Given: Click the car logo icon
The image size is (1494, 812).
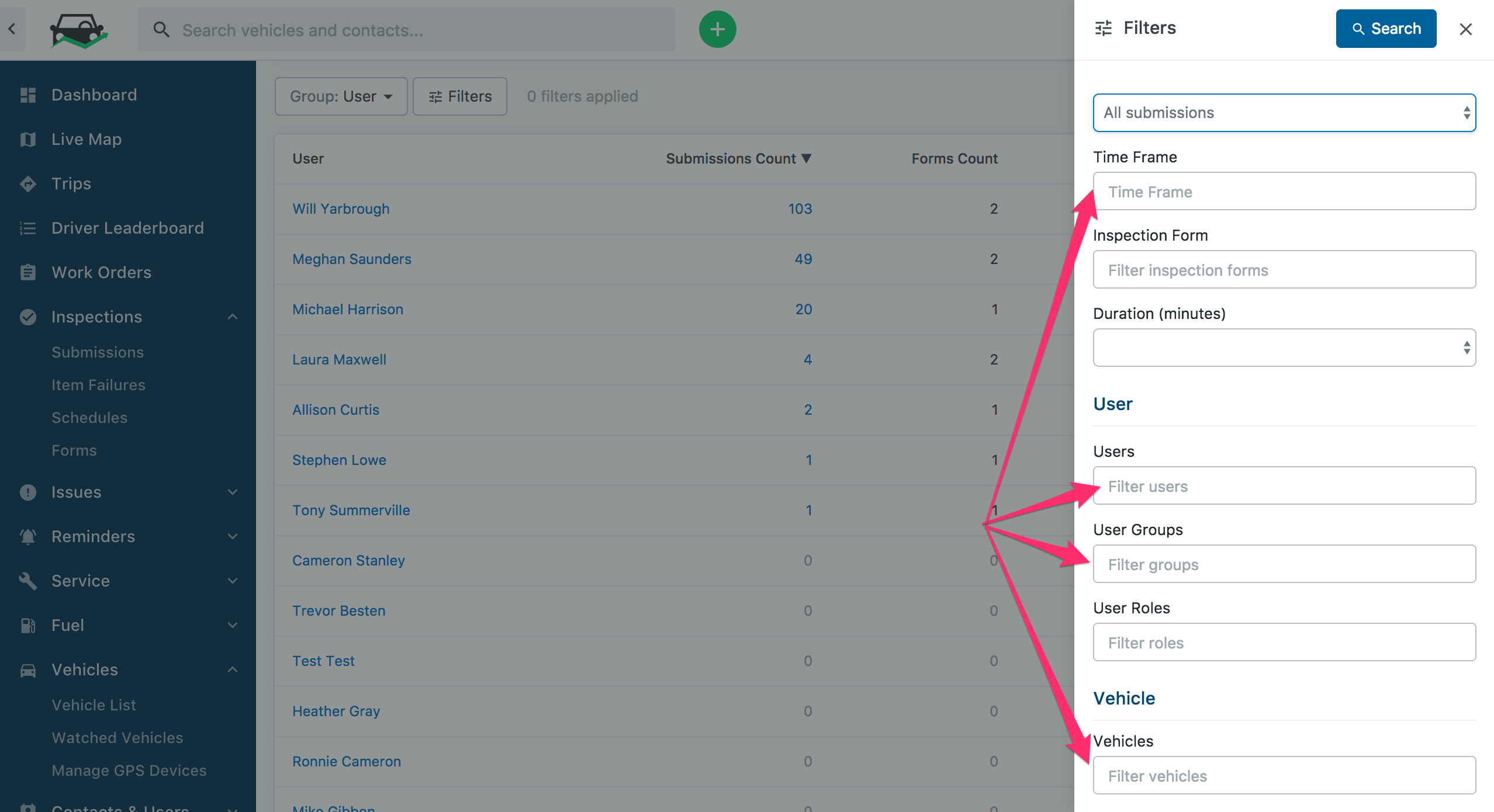Looking at the screenshot, I should pyautogui.click(x=78, y=30).
